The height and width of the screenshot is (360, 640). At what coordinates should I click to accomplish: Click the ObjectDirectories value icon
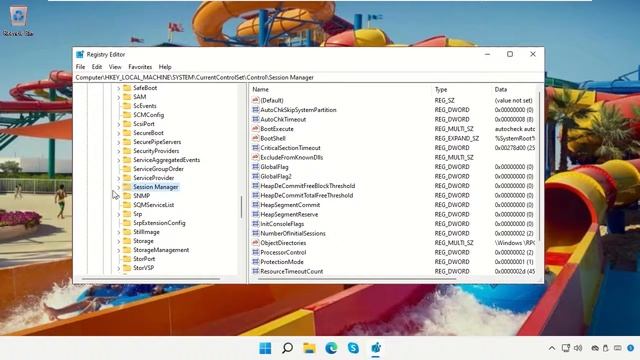coord(256,242)
